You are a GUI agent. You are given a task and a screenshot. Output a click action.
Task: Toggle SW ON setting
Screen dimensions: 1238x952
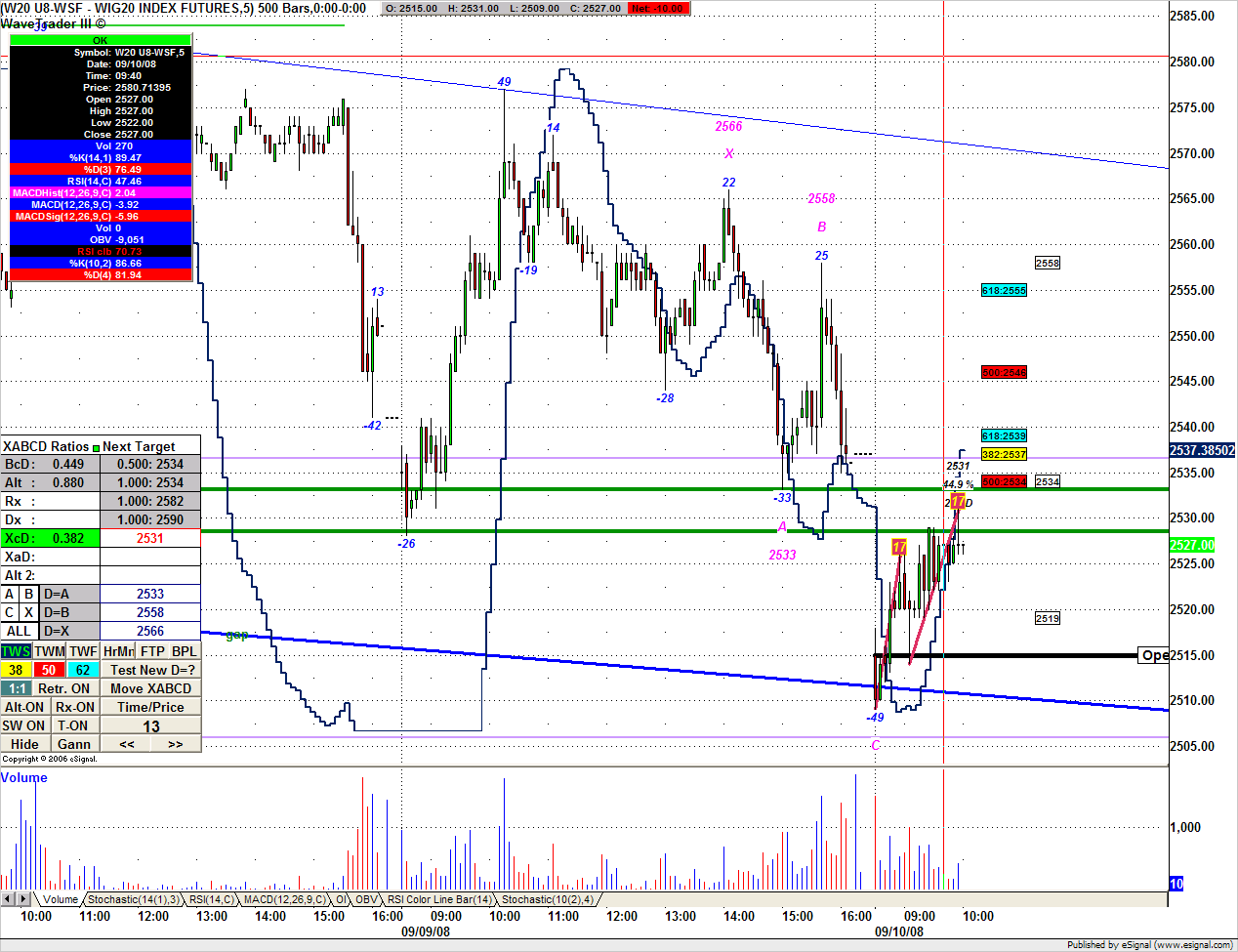click(x=25, y=725)
